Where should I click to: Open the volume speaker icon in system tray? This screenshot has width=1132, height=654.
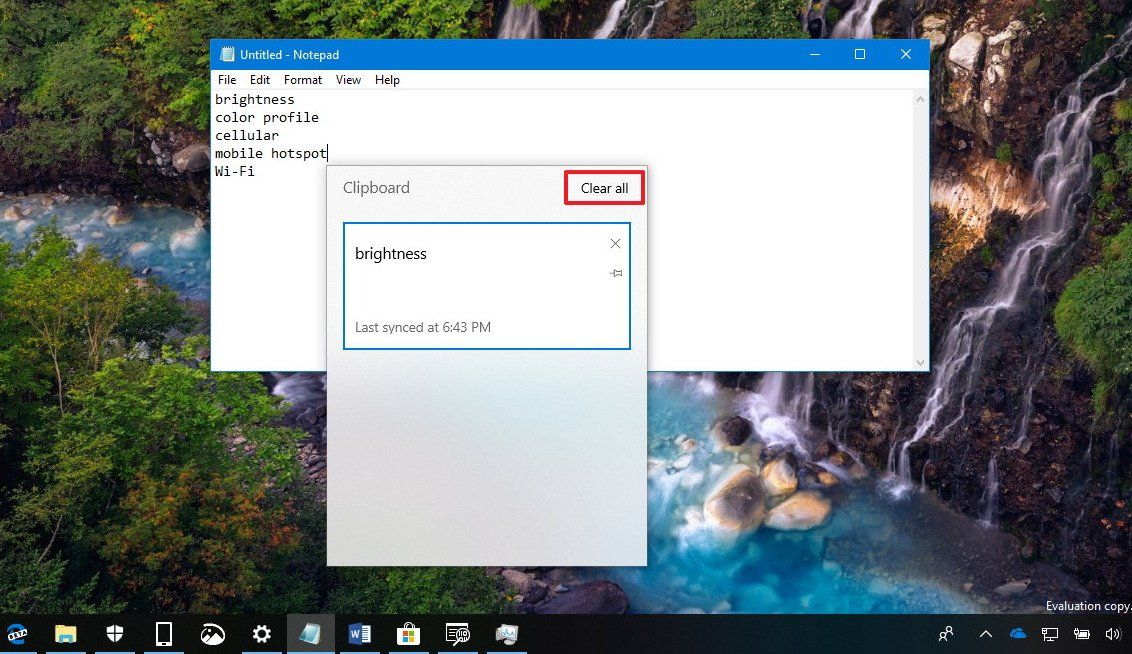(1113, 633)
